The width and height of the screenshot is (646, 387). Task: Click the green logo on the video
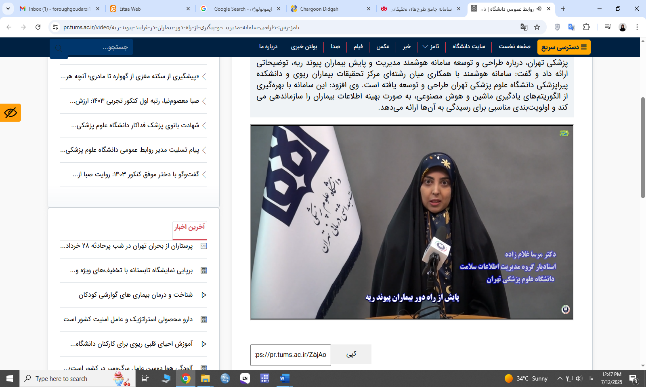[x=564, y=133]
